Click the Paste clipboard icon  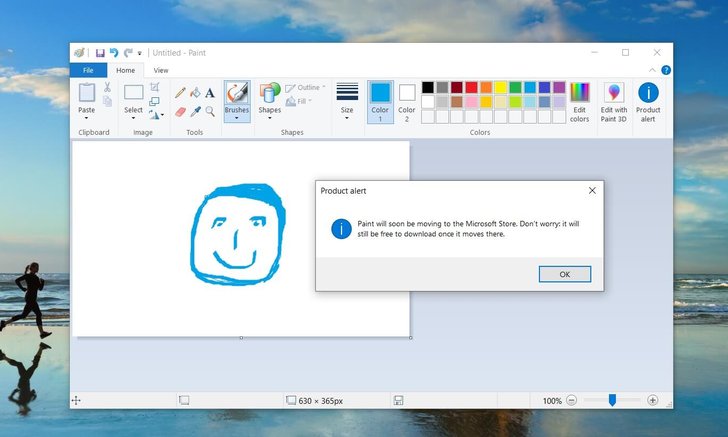87,92
